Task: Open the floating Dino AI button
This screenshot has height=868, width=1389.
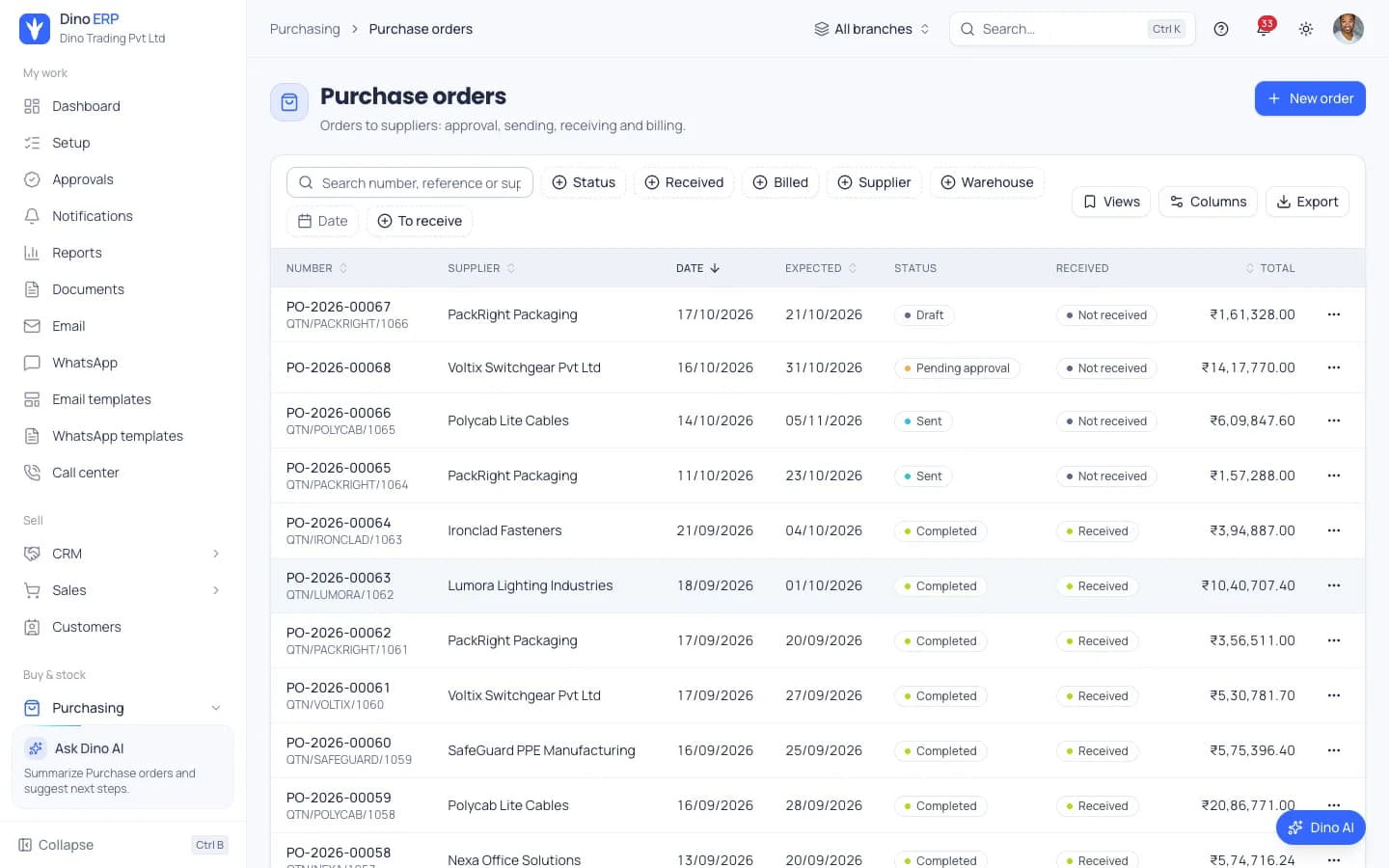Action: (1321, 827)
